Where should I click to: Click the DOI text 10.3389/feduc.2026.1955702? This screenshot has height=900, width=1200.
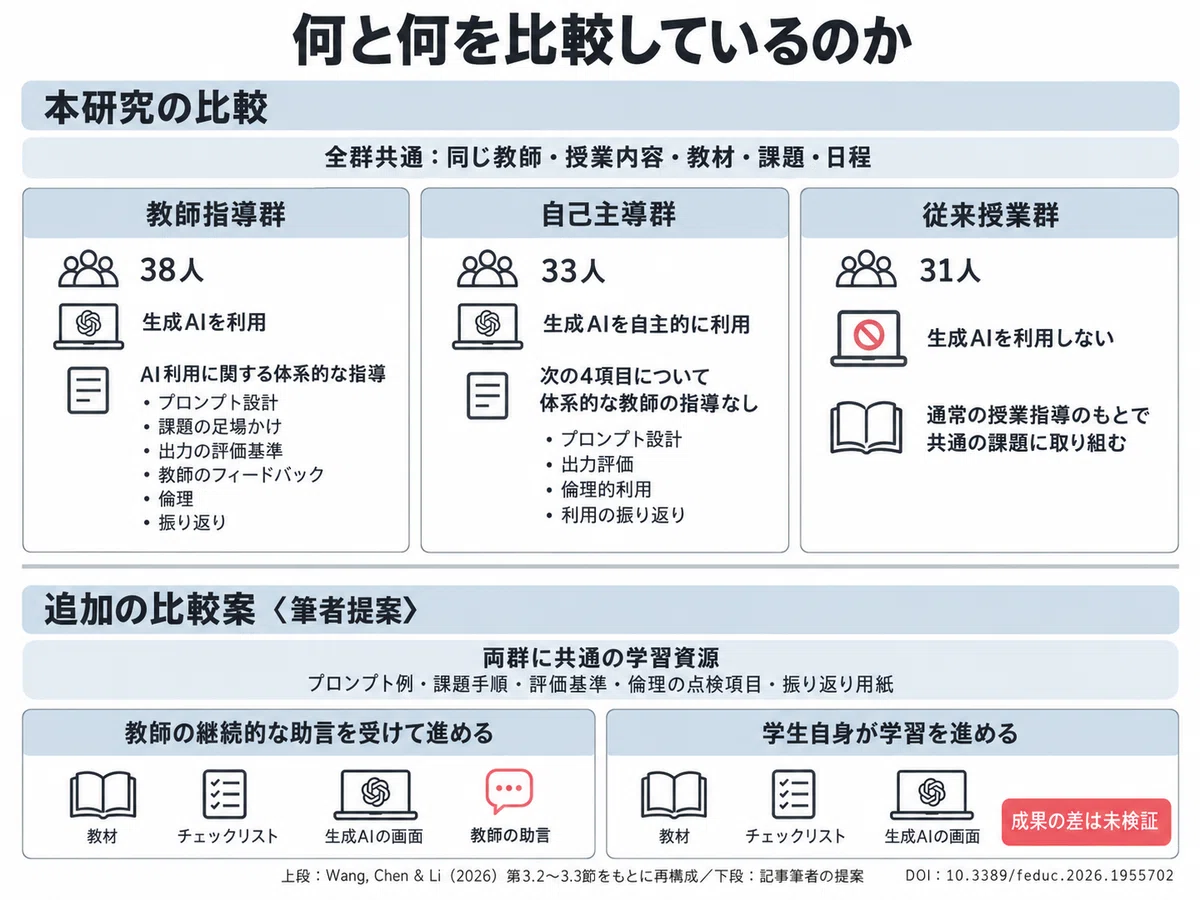coord(1040,876)
